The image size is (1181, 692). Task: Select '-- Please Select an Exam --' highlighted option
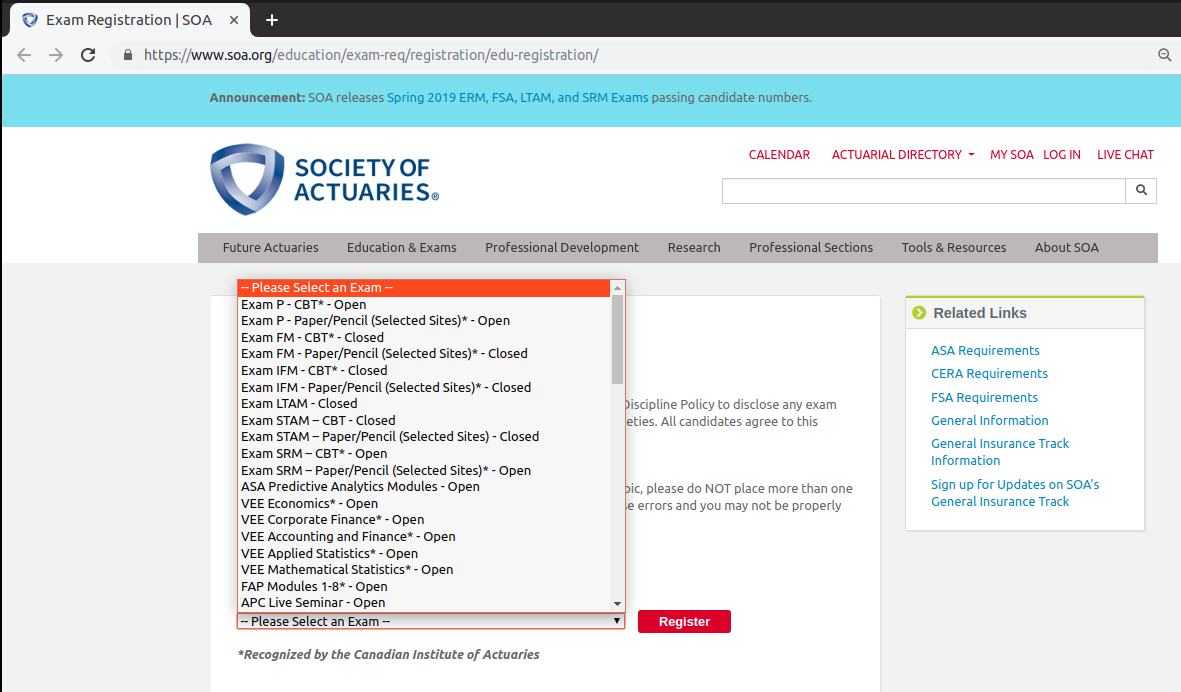point(424,288)
